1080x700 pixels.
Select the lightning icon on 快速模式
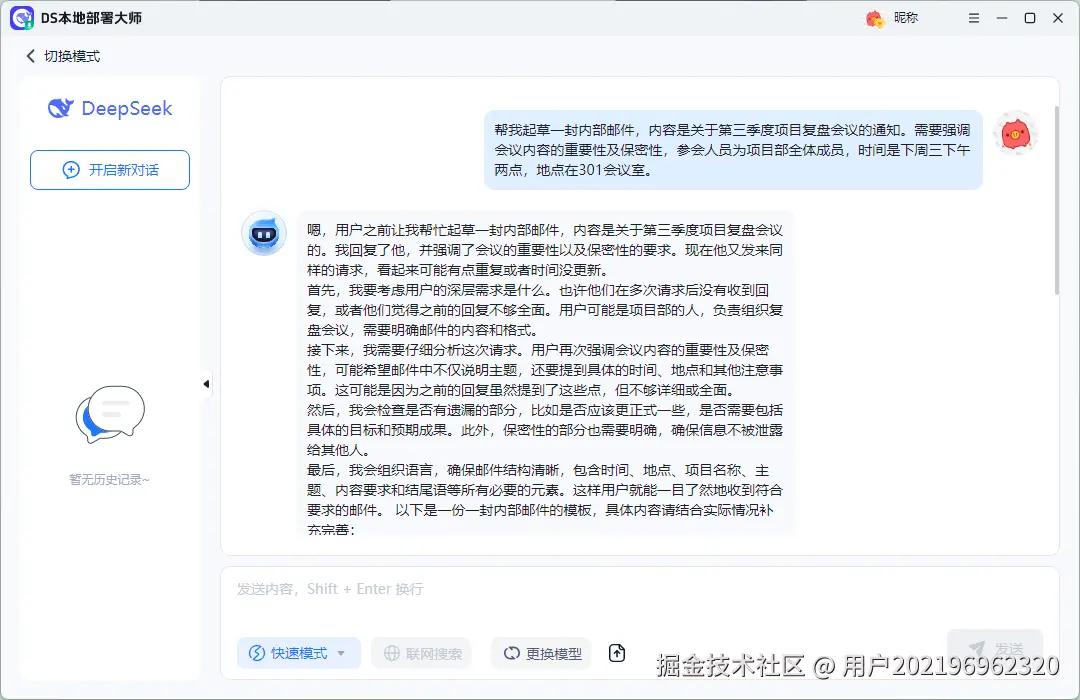[255, 652]
